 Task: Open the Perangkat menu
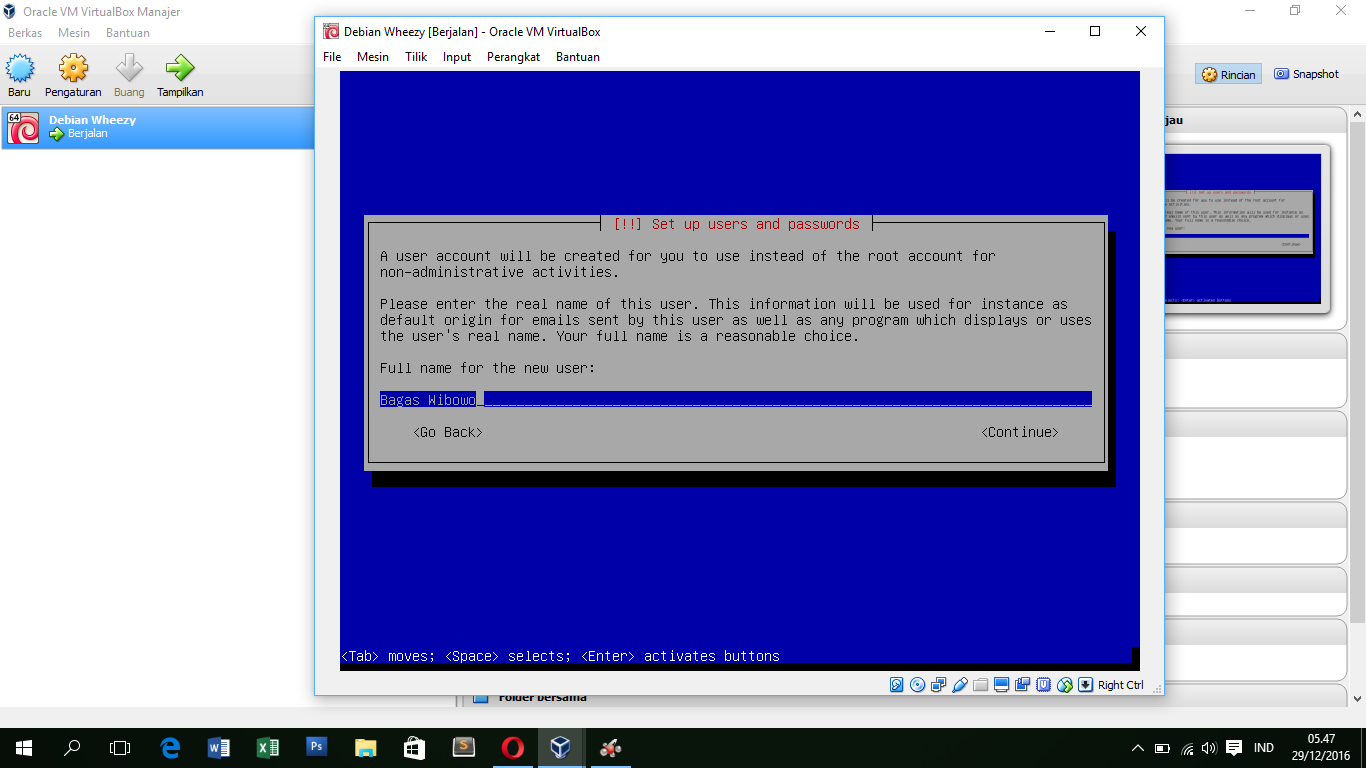click(x=513, y=57)
